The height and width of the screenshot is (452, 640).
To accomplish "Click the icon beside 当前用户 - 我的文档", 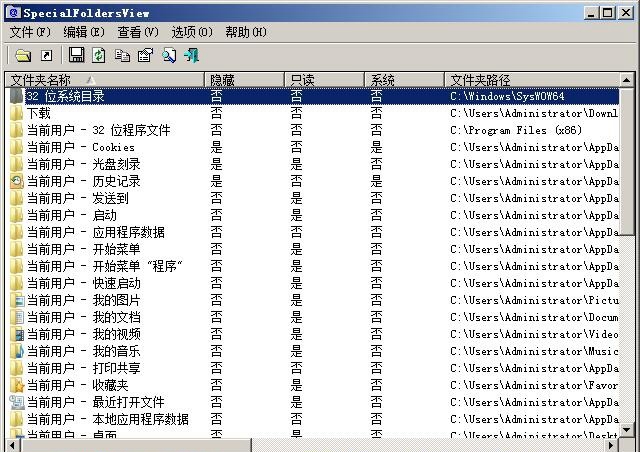I will pyautogui.click(x=17, y=317).
